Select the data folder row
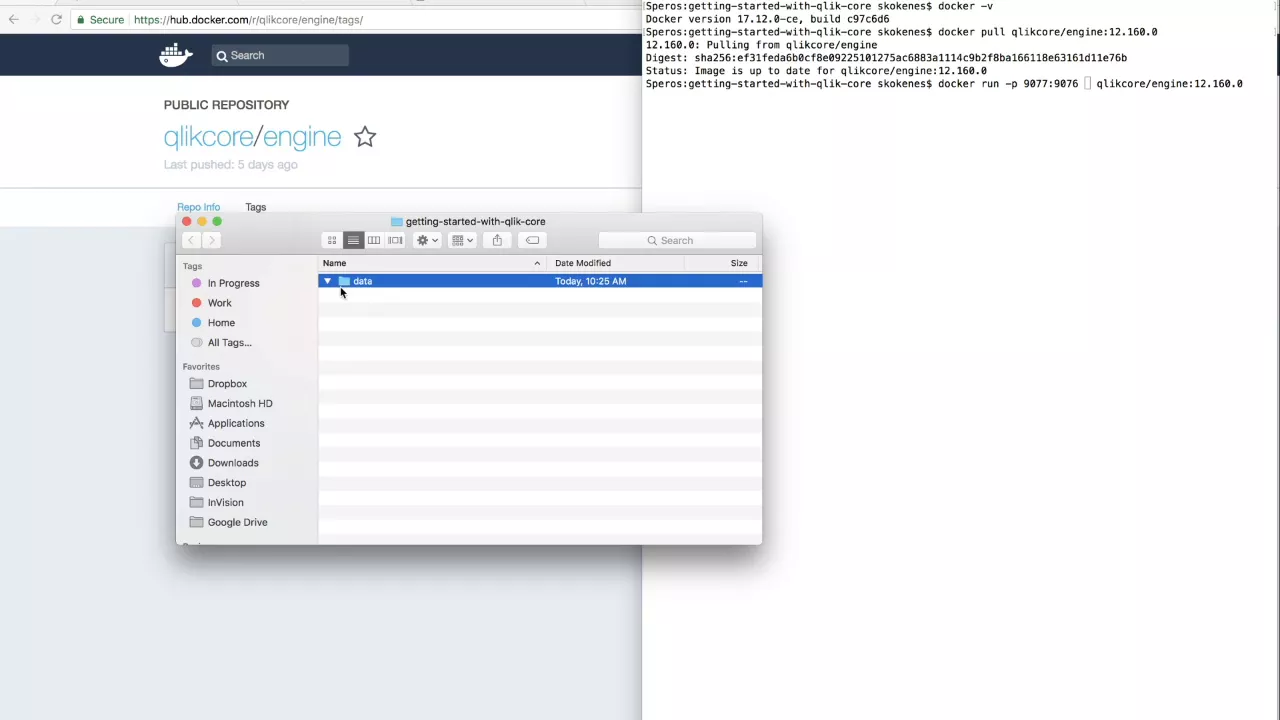The width and height of the screenshot is (1280, 720). (x=540, y=281)
